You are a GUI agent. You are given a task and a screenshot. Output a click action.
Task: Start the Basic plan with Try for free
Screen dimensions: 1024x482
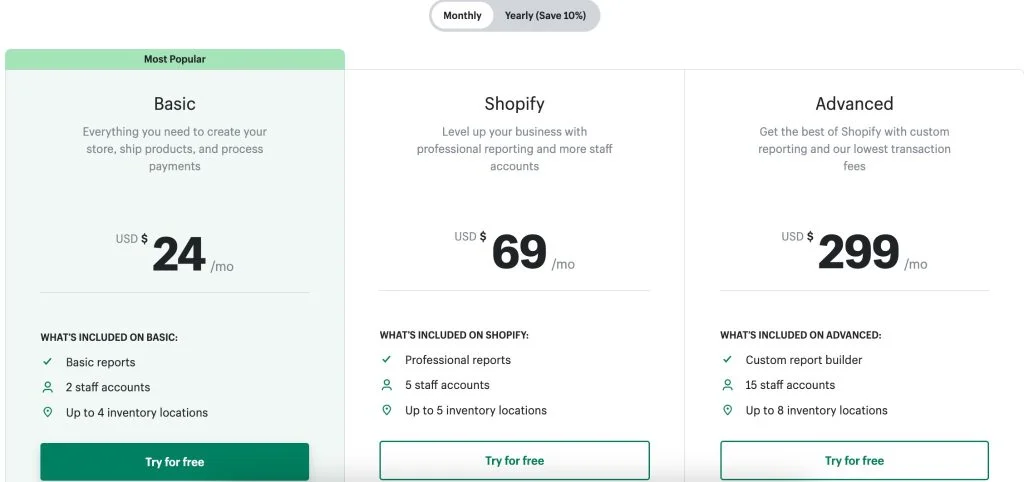pyautogui.click(x=174, y=462)
